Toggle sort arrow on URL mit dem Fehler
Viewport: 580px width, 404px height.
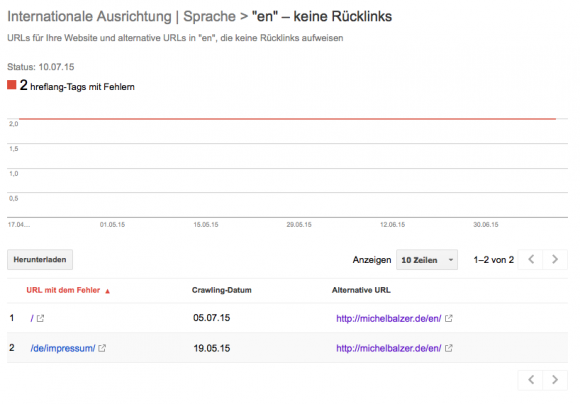(108, 291)
